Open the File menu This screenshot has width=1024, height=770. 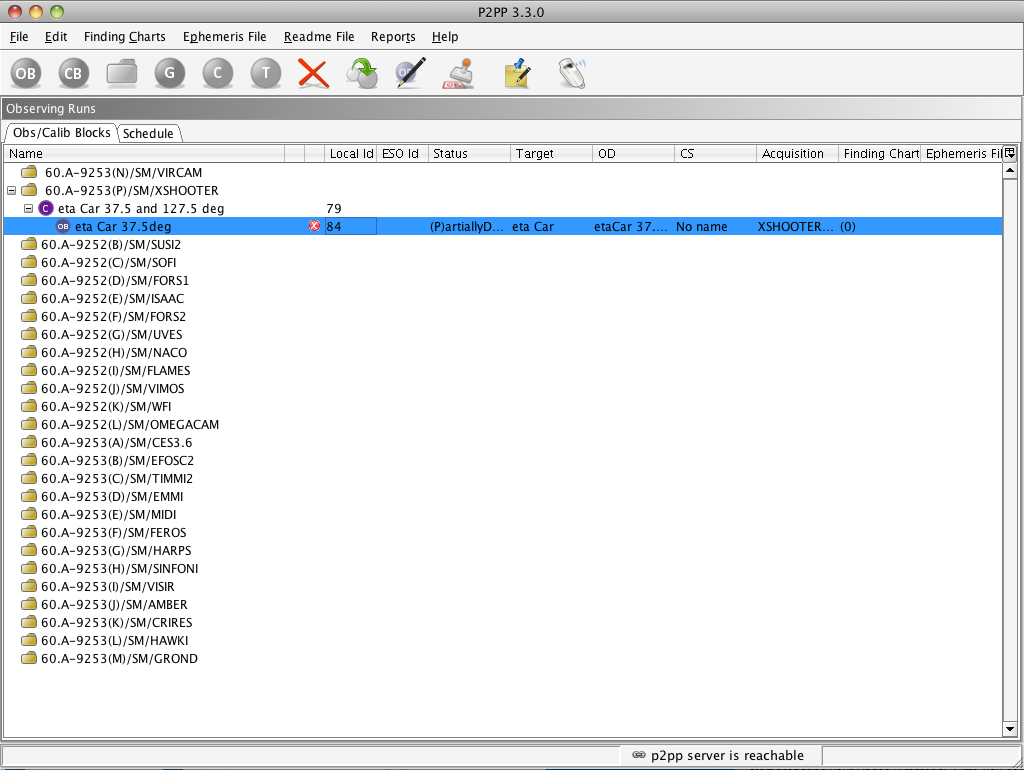pyautogui.click(x=19, y=37)
